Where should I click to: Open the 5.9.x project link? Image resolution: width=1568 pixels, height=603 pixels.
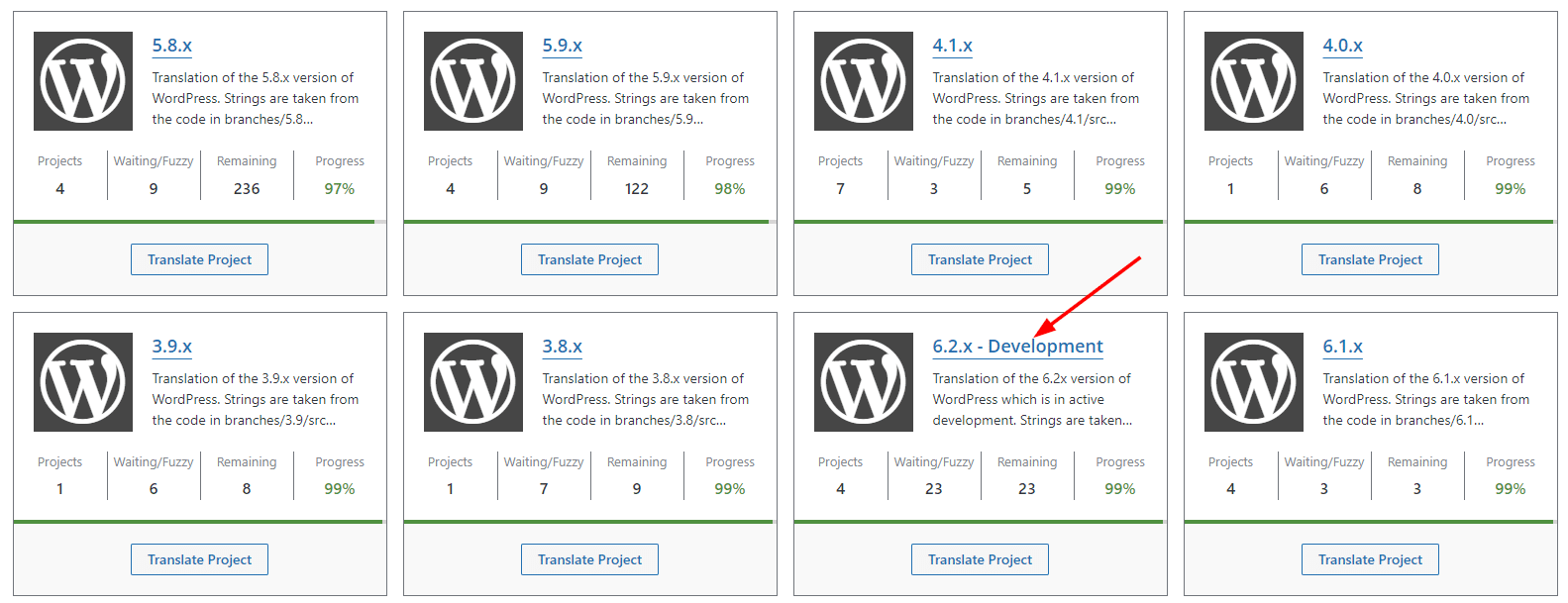[562, 46]
